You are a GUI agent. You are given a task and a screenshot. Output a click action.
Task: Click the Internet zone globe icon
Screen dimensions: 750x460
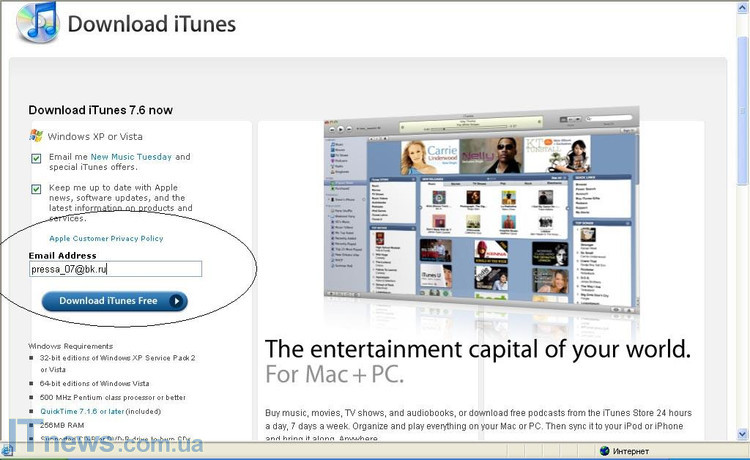(x=605, y=451)
